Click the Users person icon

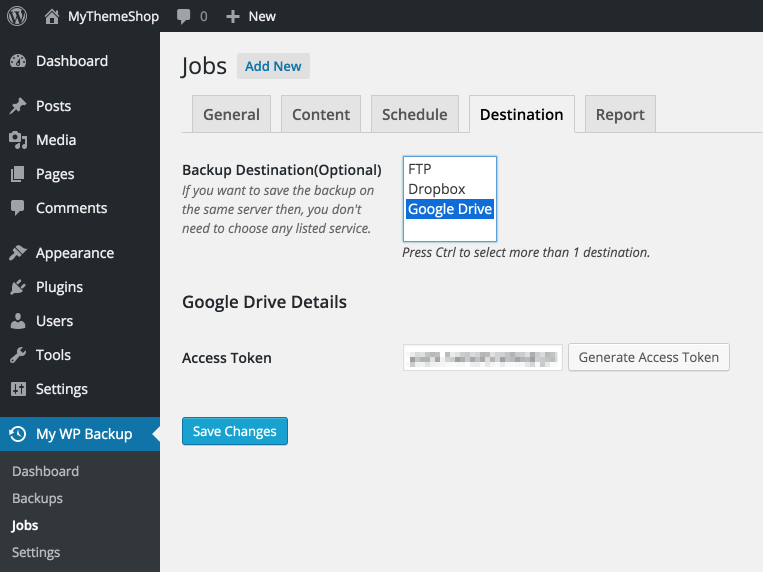coord(18,321)
